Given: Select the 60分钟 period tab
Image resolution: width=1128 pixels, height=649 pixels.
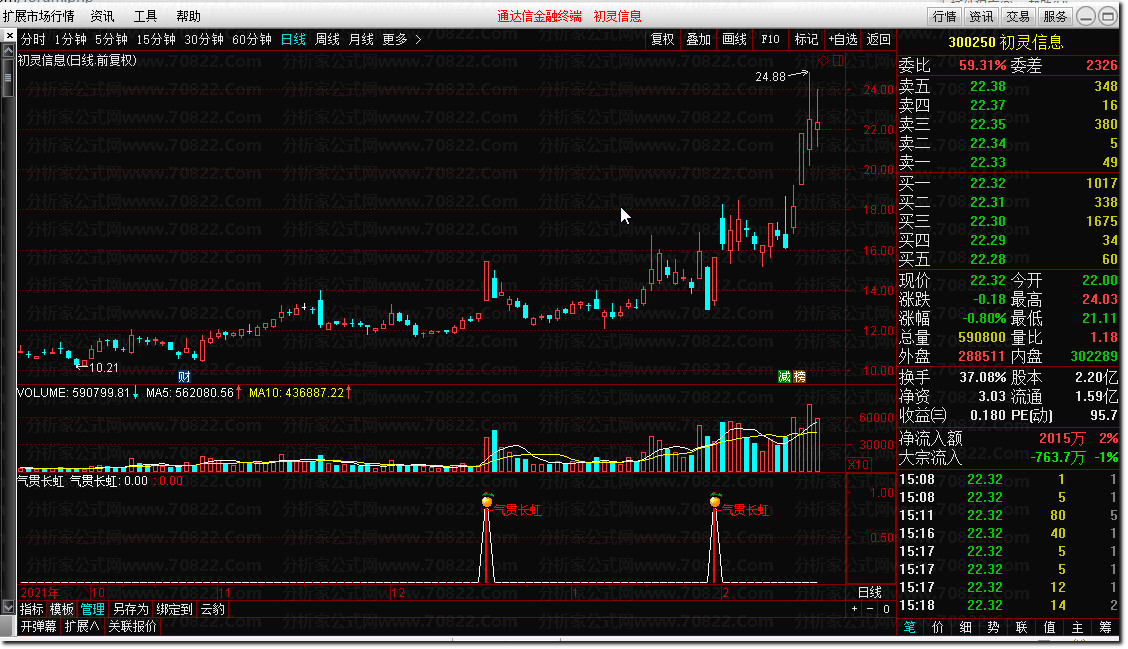Looking at the screenshot, I should [252, 40].
